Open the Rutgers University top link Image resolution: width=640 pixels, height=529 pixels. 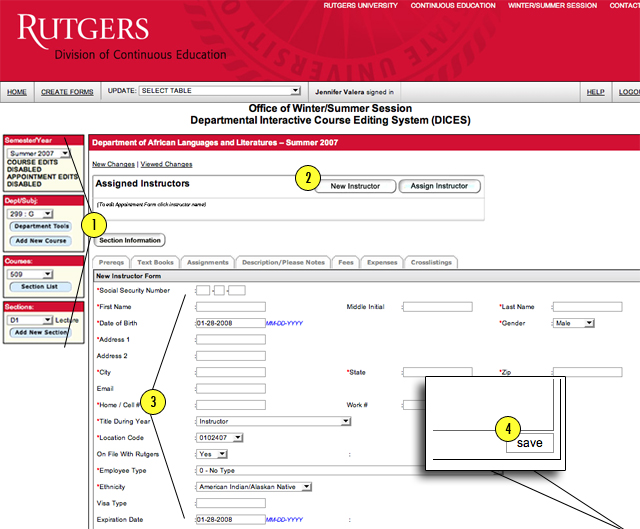coord(360,6)
